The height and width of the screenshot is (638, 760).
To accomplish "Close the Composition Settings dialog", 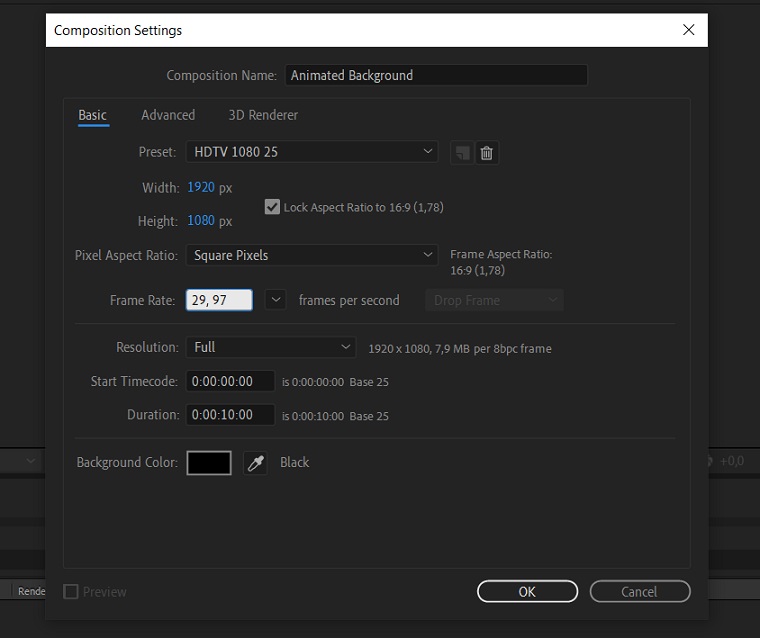I will coord(688,30).
